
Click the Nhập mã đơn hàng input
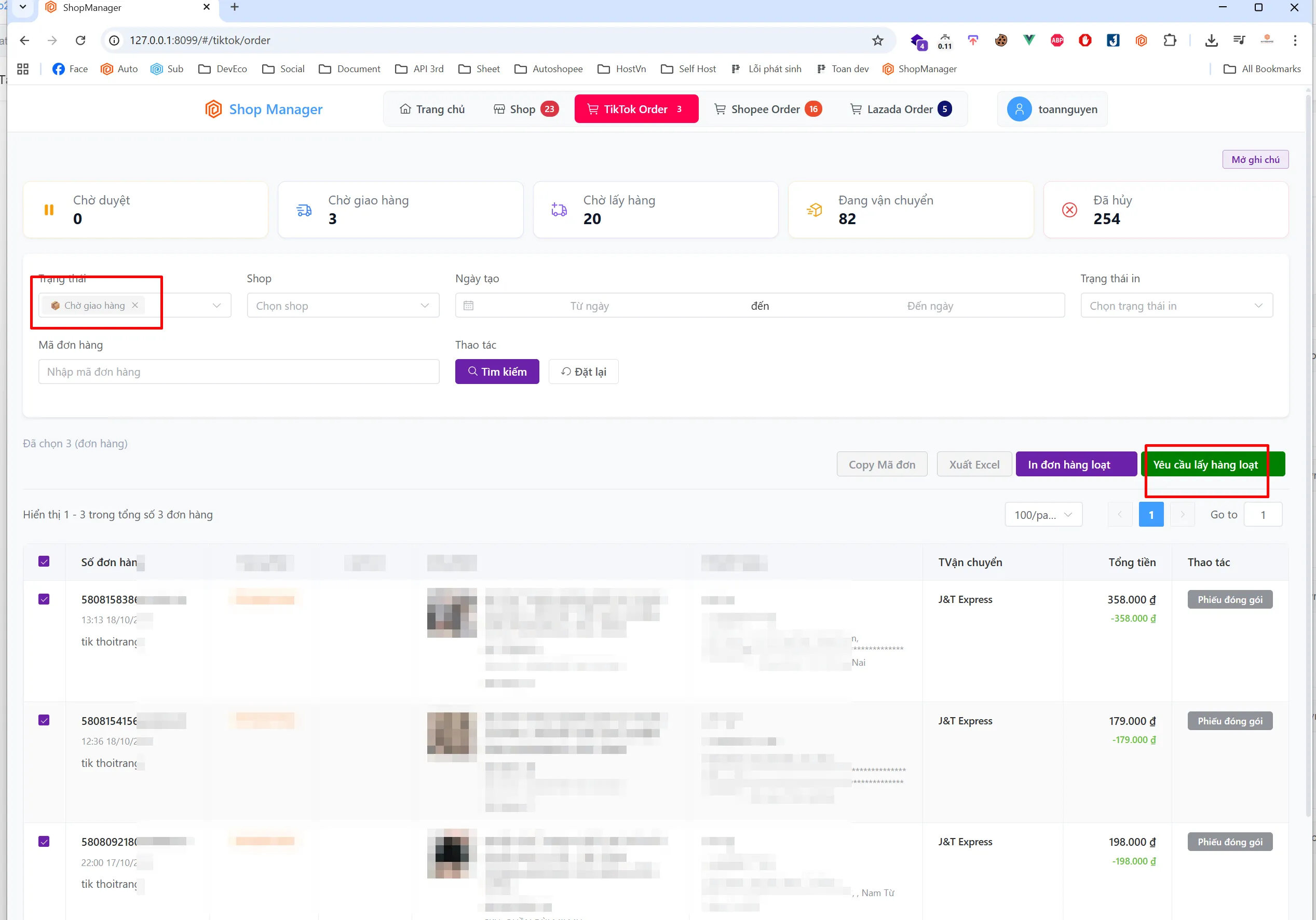pos(238,372)
